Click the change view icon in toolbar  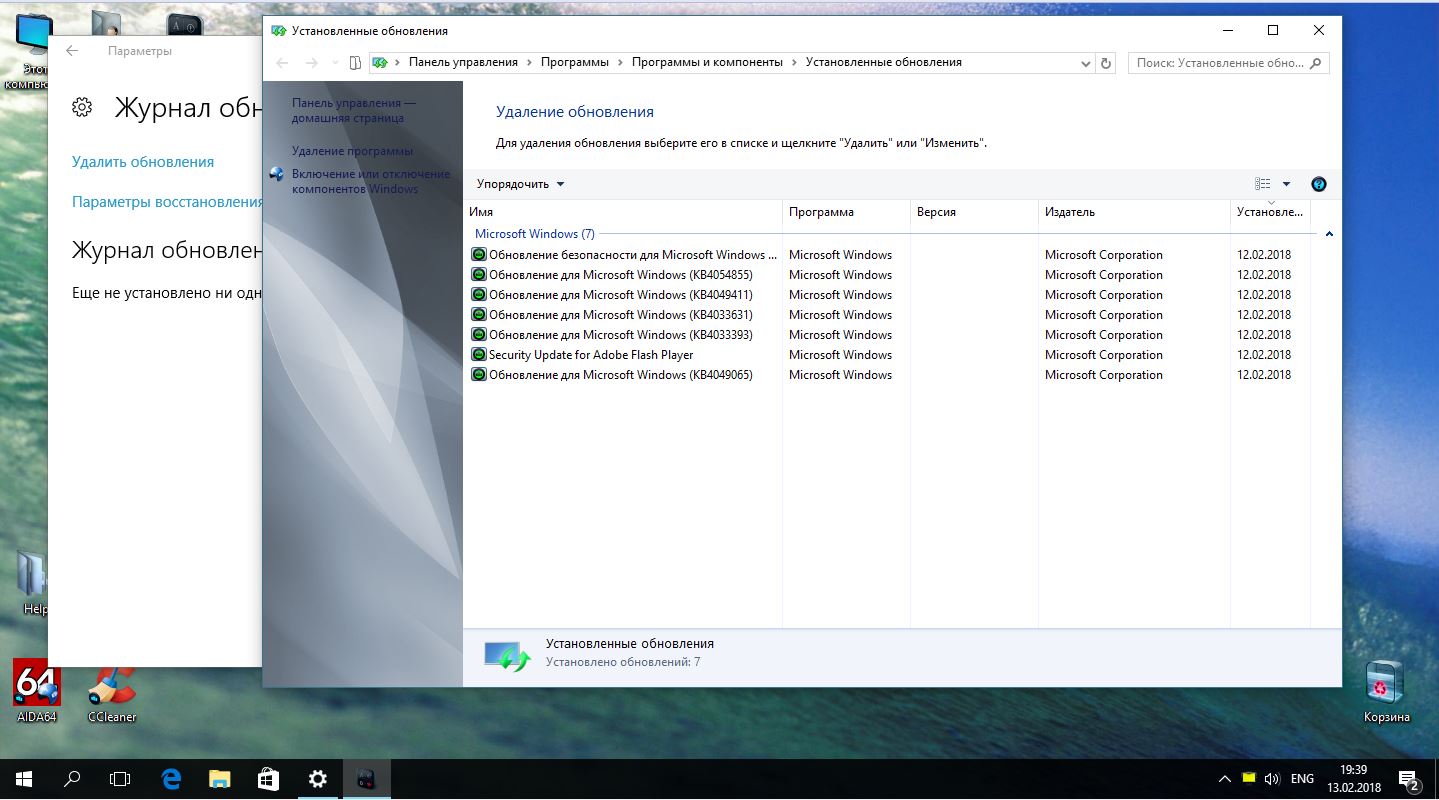pyautogui.click(x=1263, y=184)
